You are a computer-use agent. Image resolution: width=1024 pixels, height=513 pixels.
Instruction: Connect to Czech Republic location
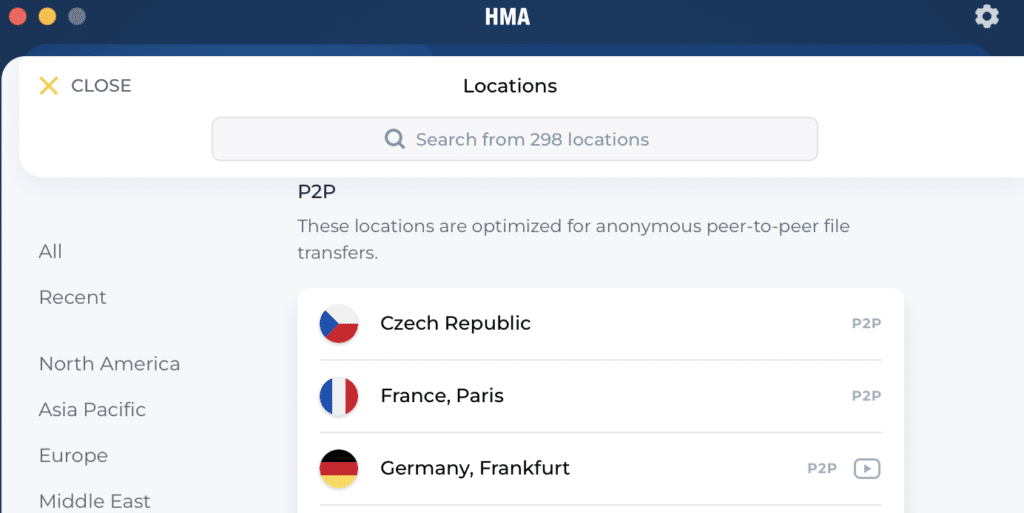[x=455, y=324]
